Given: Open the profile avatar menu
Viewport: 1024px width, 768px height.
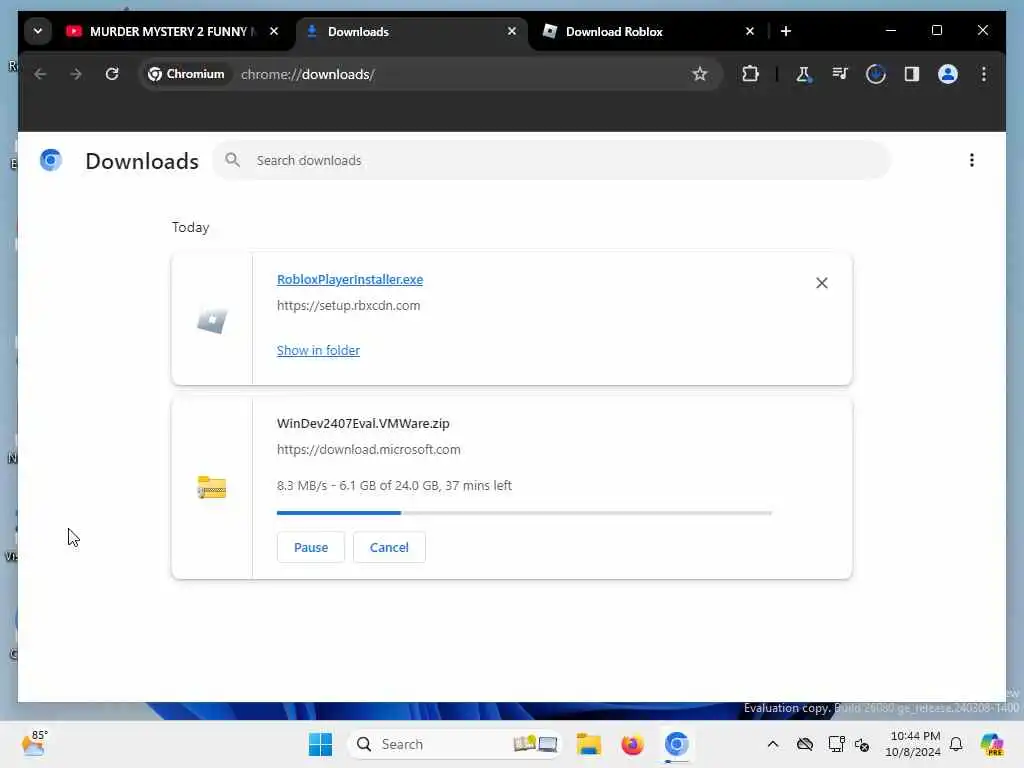Looking at the screenshot, I should [948, 74].
